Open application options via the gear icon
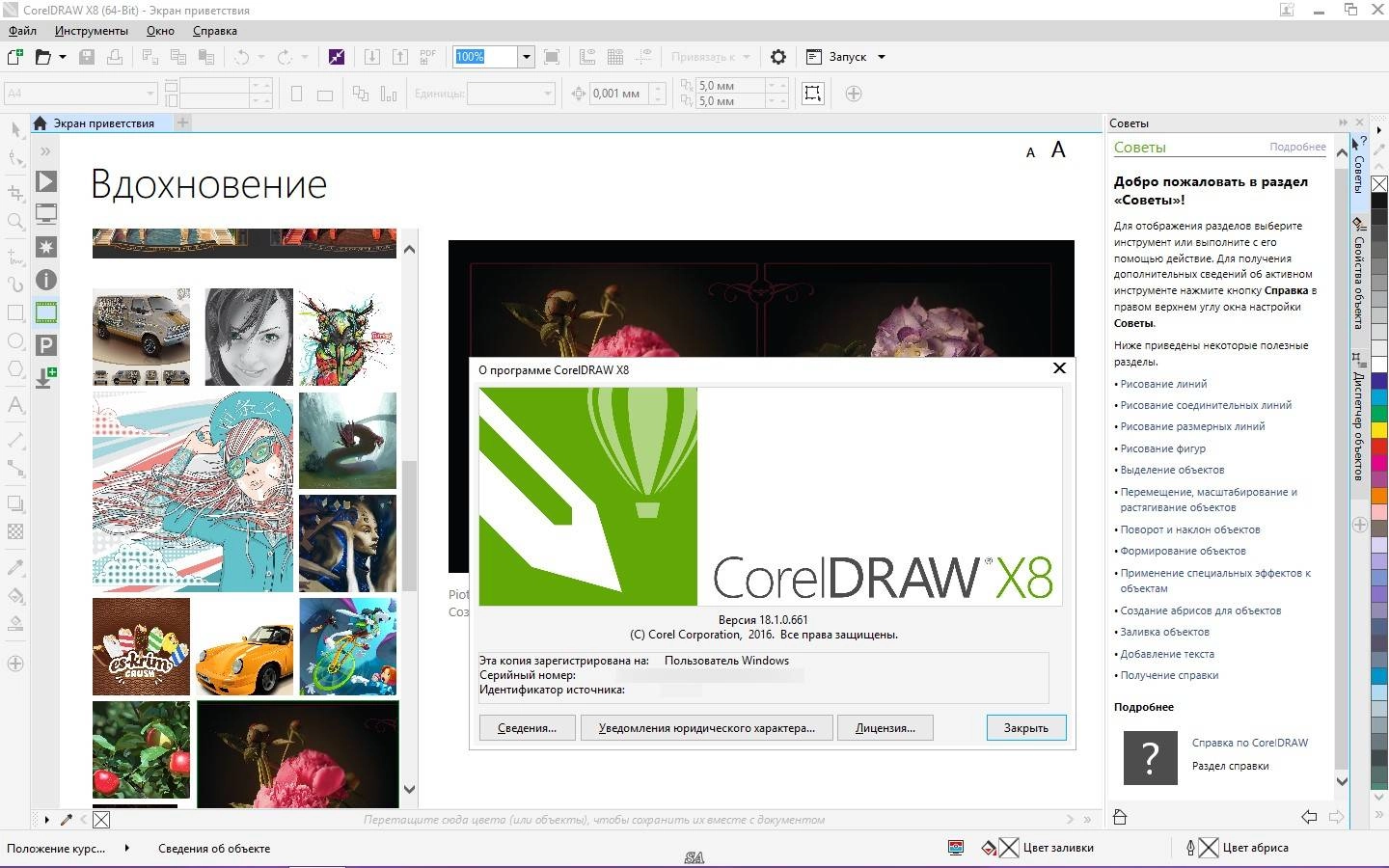The image size is (1389, 868). pos(778,57)
